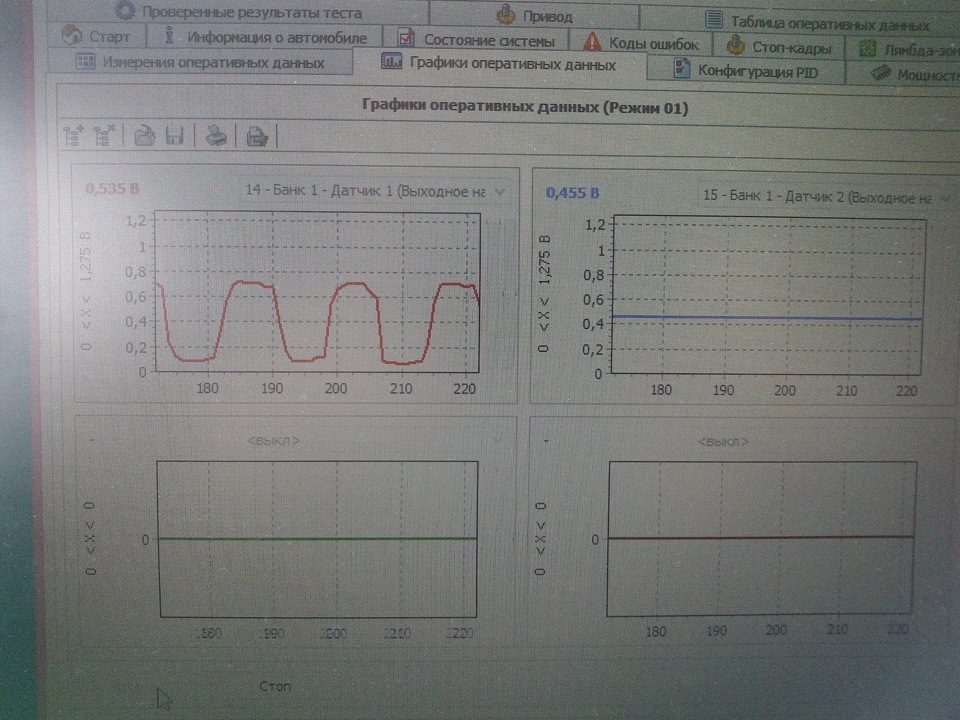960x720 pixels.
Task: Open Измерения оперативных данных tab
Action: pyautogui.click(x=200, y=62)
